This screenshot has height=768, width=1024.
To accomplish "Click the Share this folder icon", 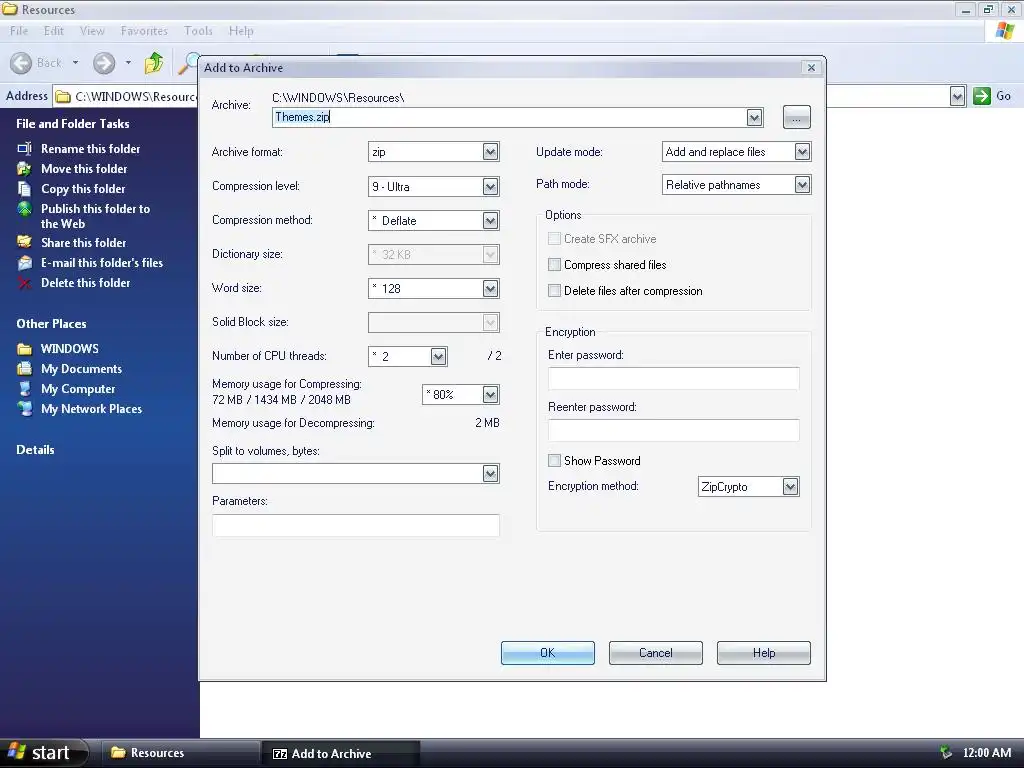I will click(x=24, y=242).
